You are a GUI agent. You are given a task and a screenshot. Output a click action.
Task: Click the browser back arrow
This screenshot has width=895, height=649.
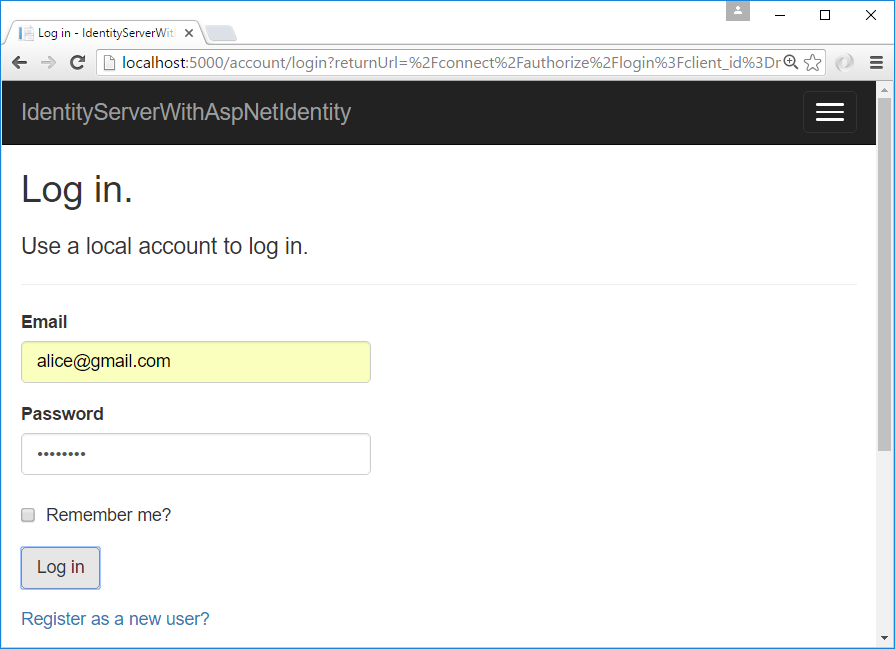click(19, 63)
